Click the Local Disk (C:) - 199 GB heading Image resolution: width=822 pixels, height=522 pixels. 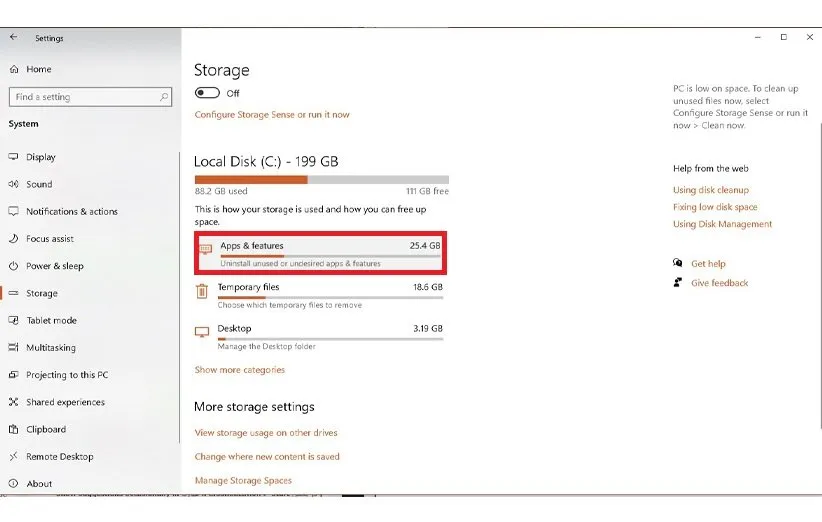(x=266, y=161)
